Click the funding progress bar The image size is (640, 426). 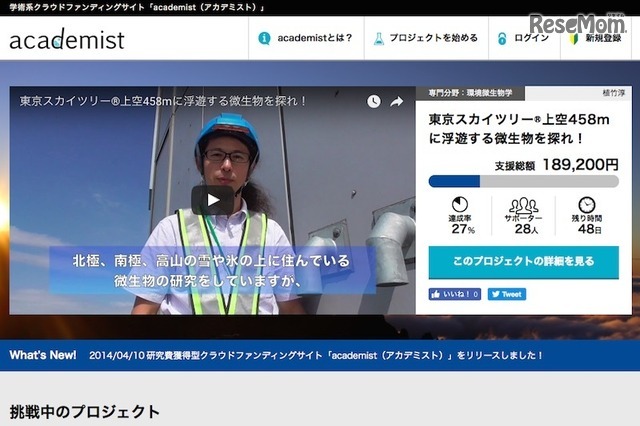point(524,181)
